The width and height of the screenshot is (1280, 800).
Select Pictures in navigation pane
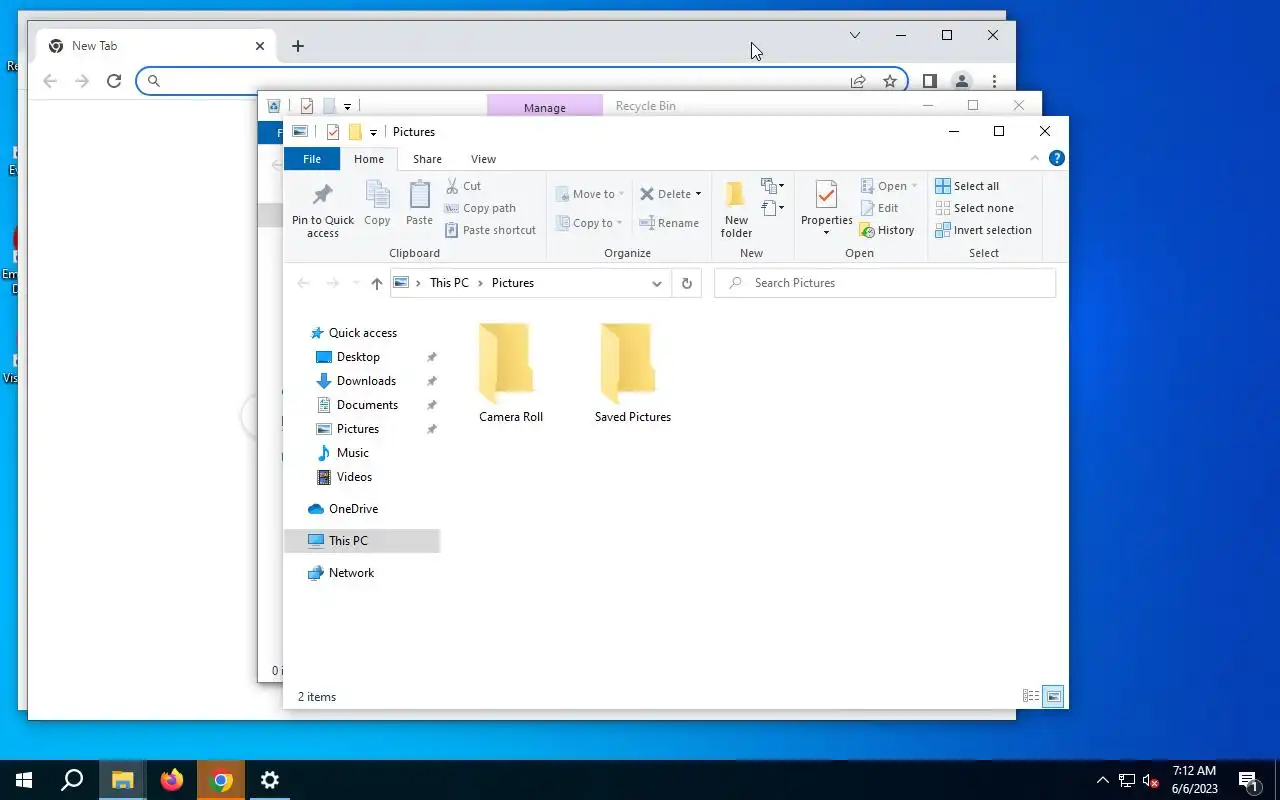358,429
